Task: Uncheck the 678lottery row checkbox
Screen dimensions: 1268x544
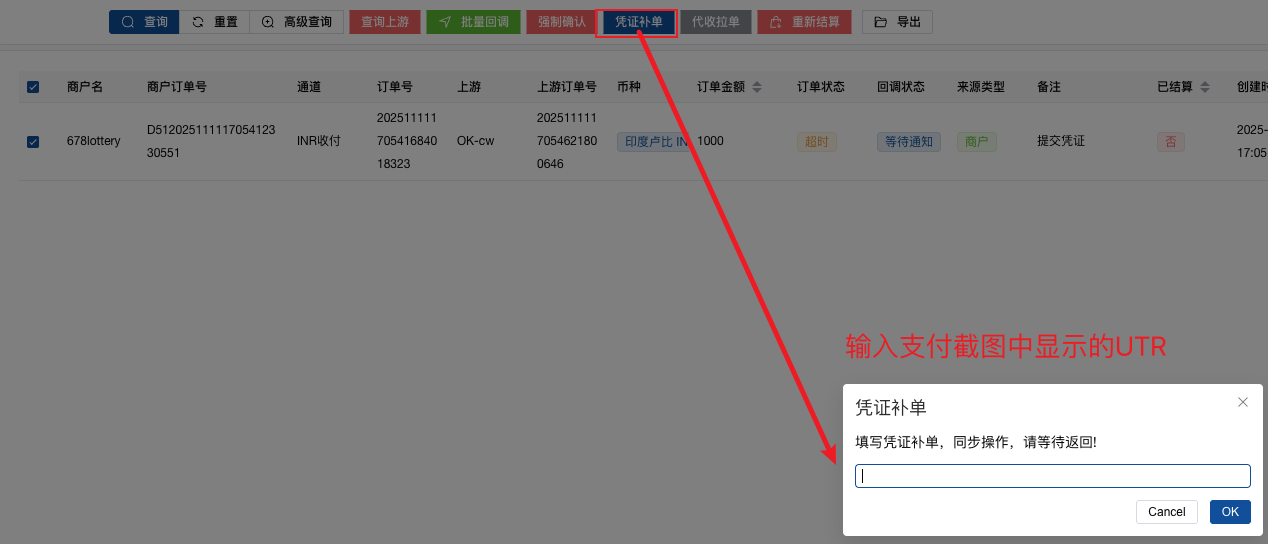Action: pos(33,142)
